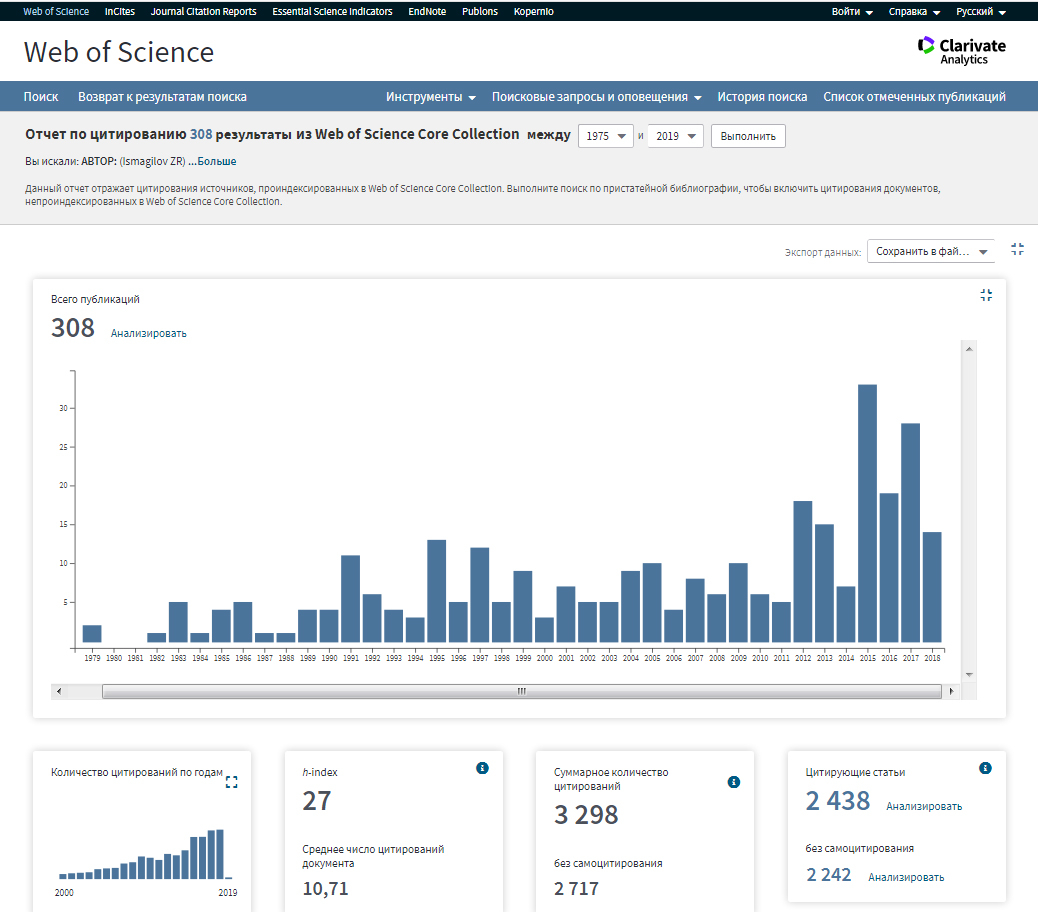The image size is (1038, 912).
Task: Click chart scroll-up arrow
Action: 969,349
